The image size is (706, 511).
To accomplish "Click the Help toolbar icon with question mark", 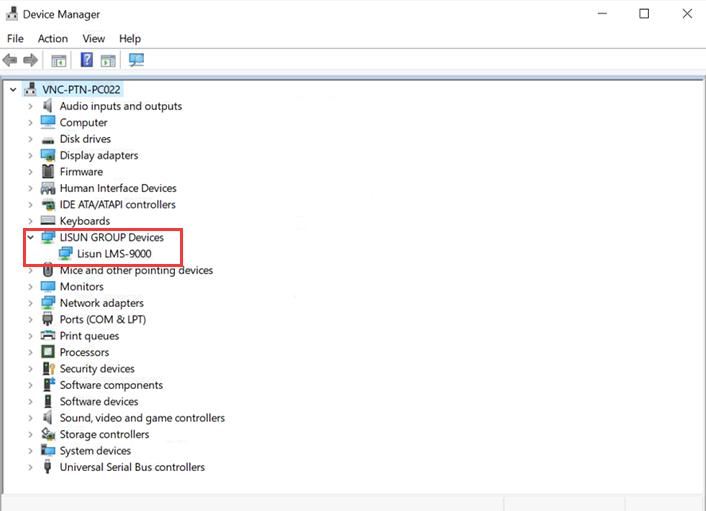I will (87, 60).
